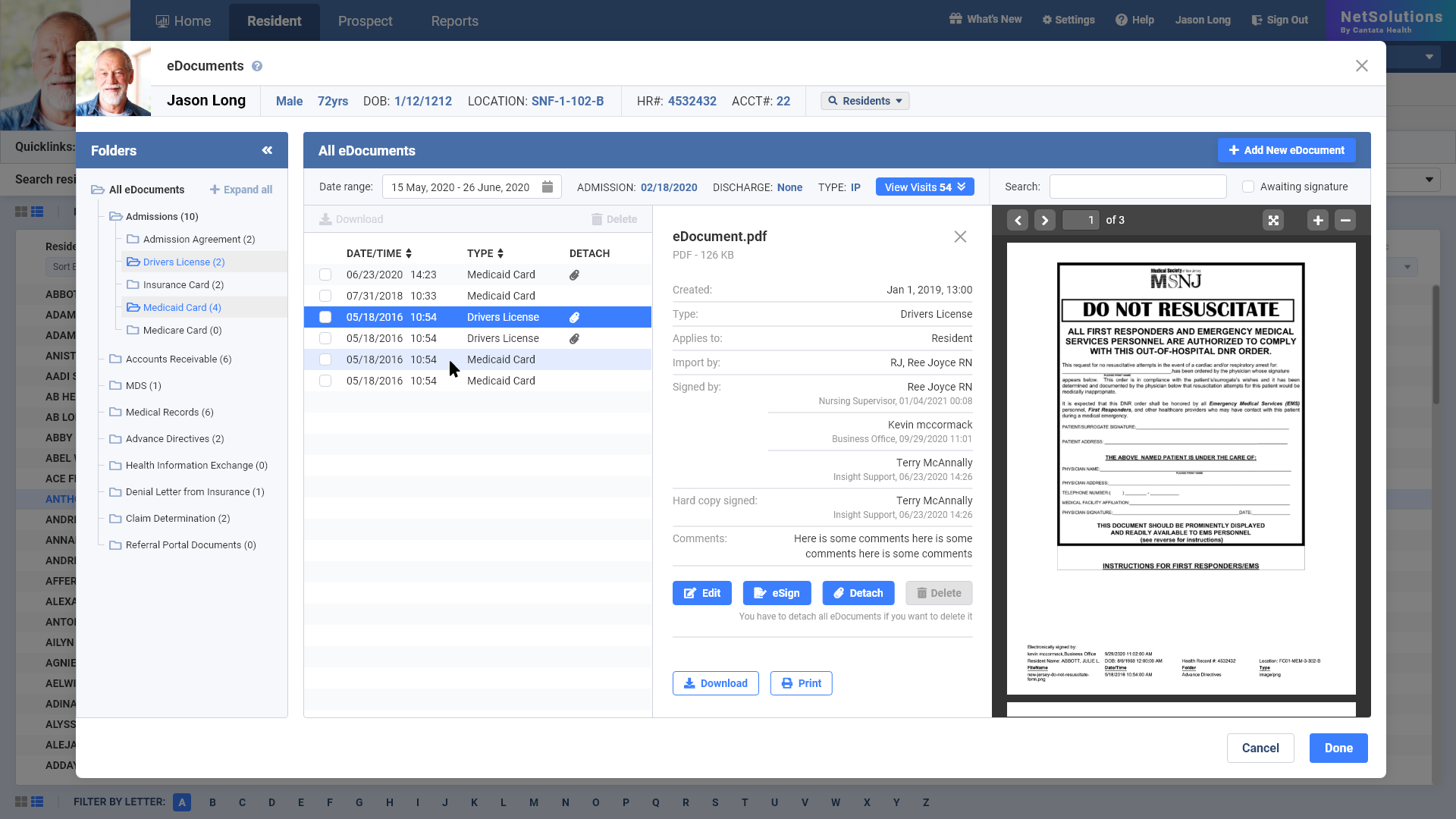Collapse the Folders panel with the double chevron
Viewport: 1456px width, 819px height.
coord(267,150)
